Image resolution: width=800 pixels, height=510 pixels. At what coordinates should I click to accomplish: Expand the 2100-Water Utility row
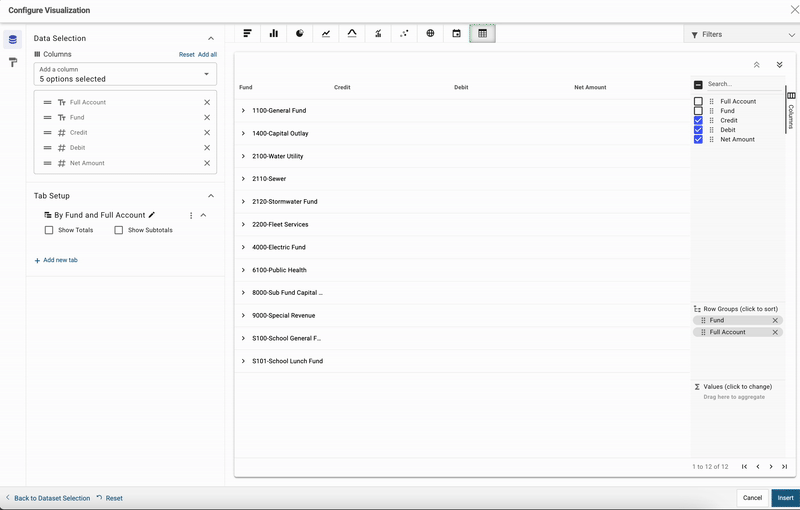243,157
